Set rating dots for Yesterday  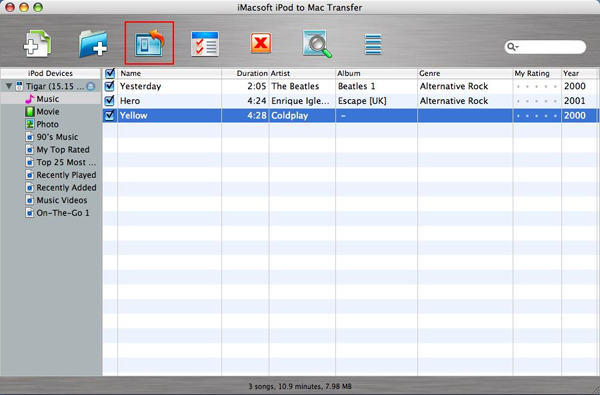(x=537, y=87)
